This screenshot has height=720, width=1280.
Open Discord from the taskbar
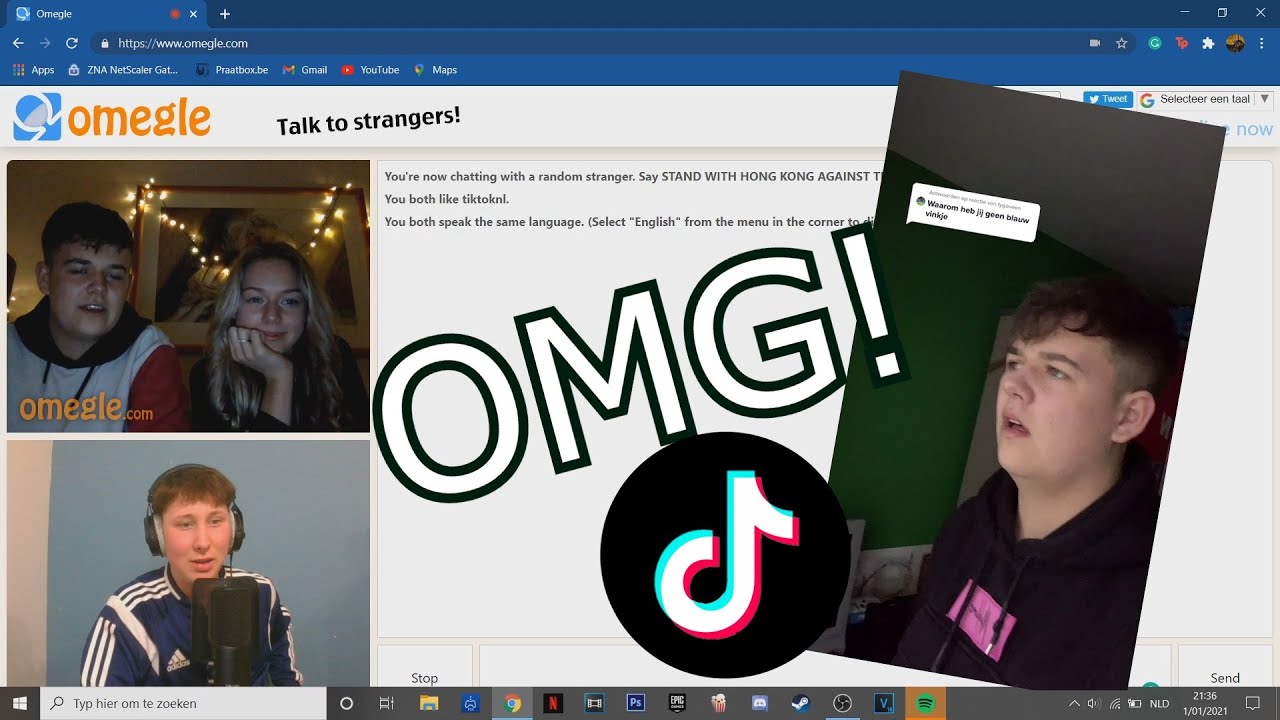point(759,703)
